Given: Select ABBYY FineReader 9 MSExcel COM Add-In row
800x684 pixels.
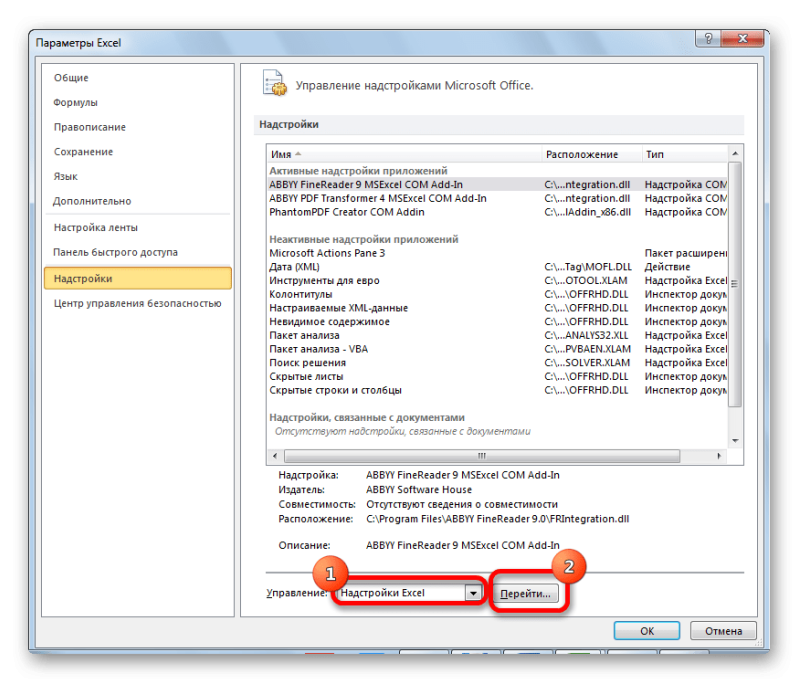Looking at the screenshot, I should [x=497, y=185].
